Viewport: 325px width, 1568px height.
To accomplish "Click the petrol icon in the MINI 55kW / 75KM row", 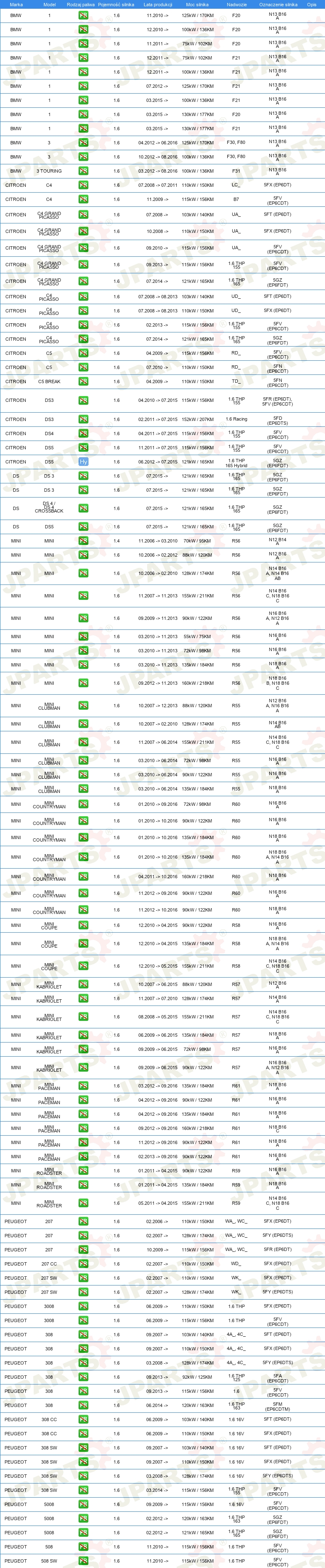I will 84,637.
